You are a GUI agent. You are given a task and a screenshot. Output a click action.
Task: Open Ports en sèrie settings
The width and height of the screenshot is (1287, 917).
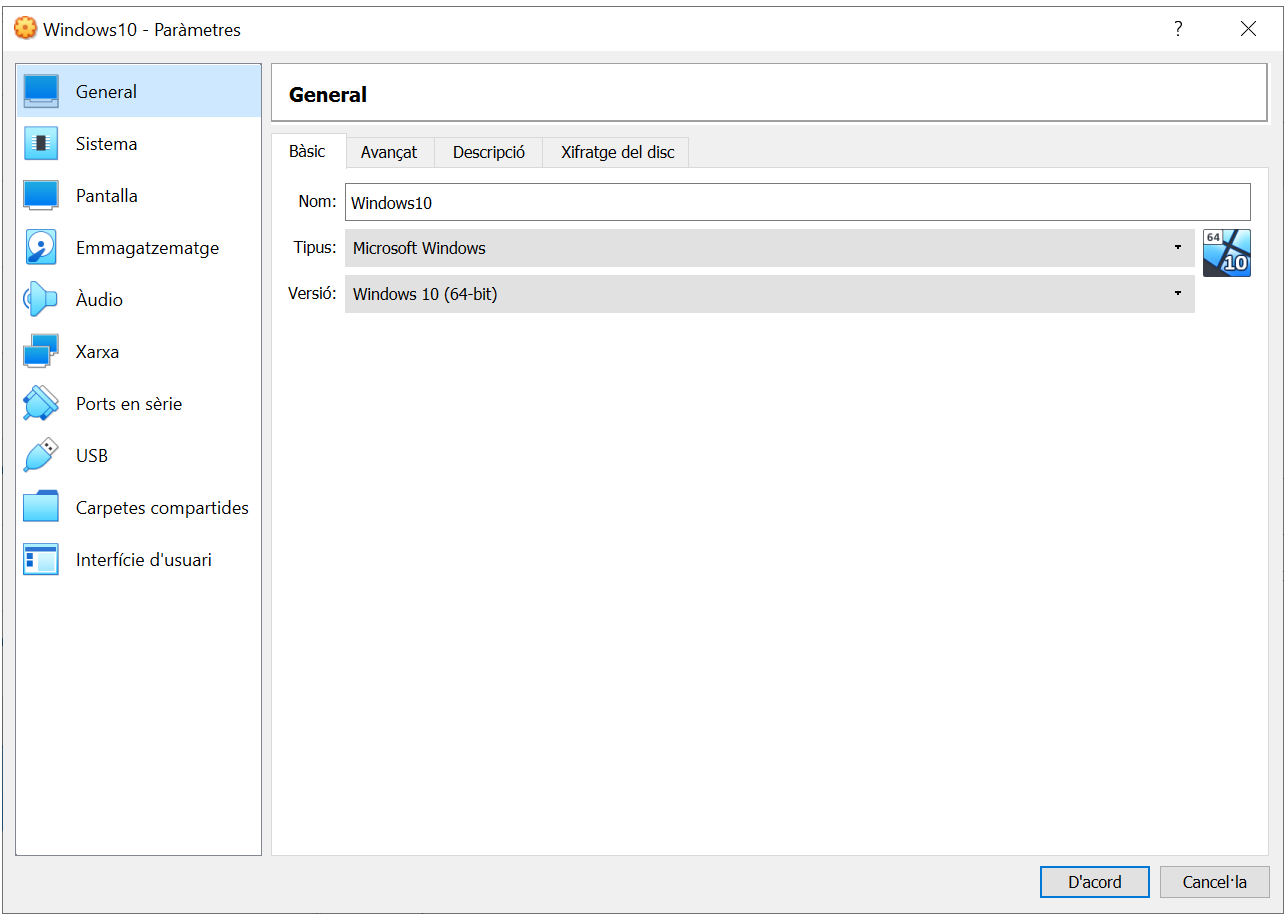coord(138,403)
